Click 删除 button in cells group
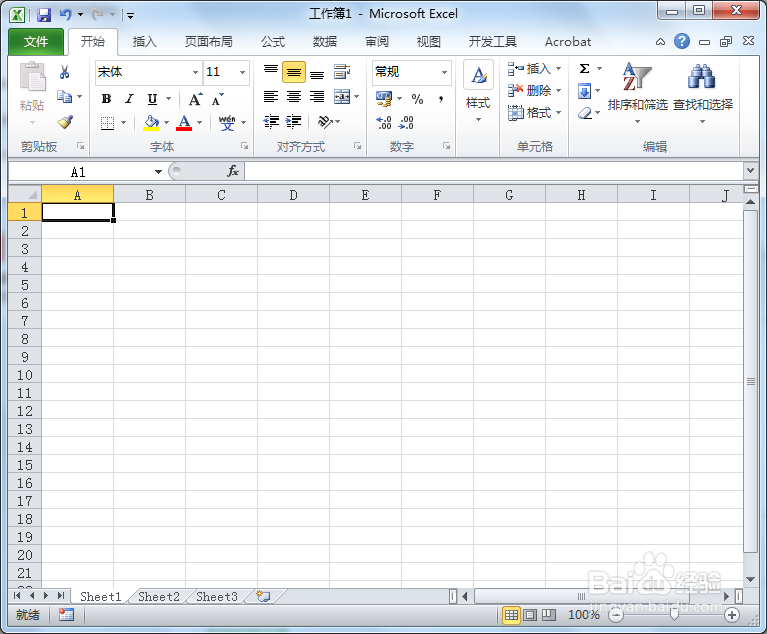Image resolution: width=767 pixels, height=634 pixels. 534,91
